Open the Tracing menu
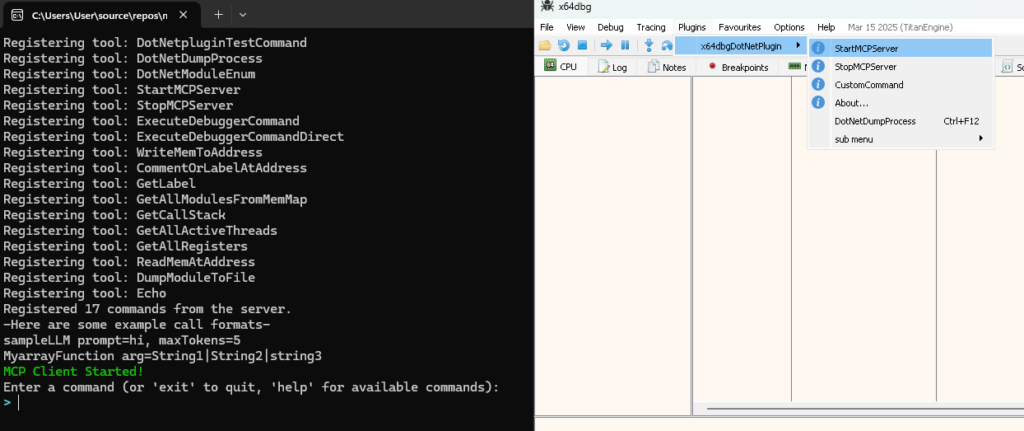This screenshot has height=431, width=1024. tap(650, 27)
